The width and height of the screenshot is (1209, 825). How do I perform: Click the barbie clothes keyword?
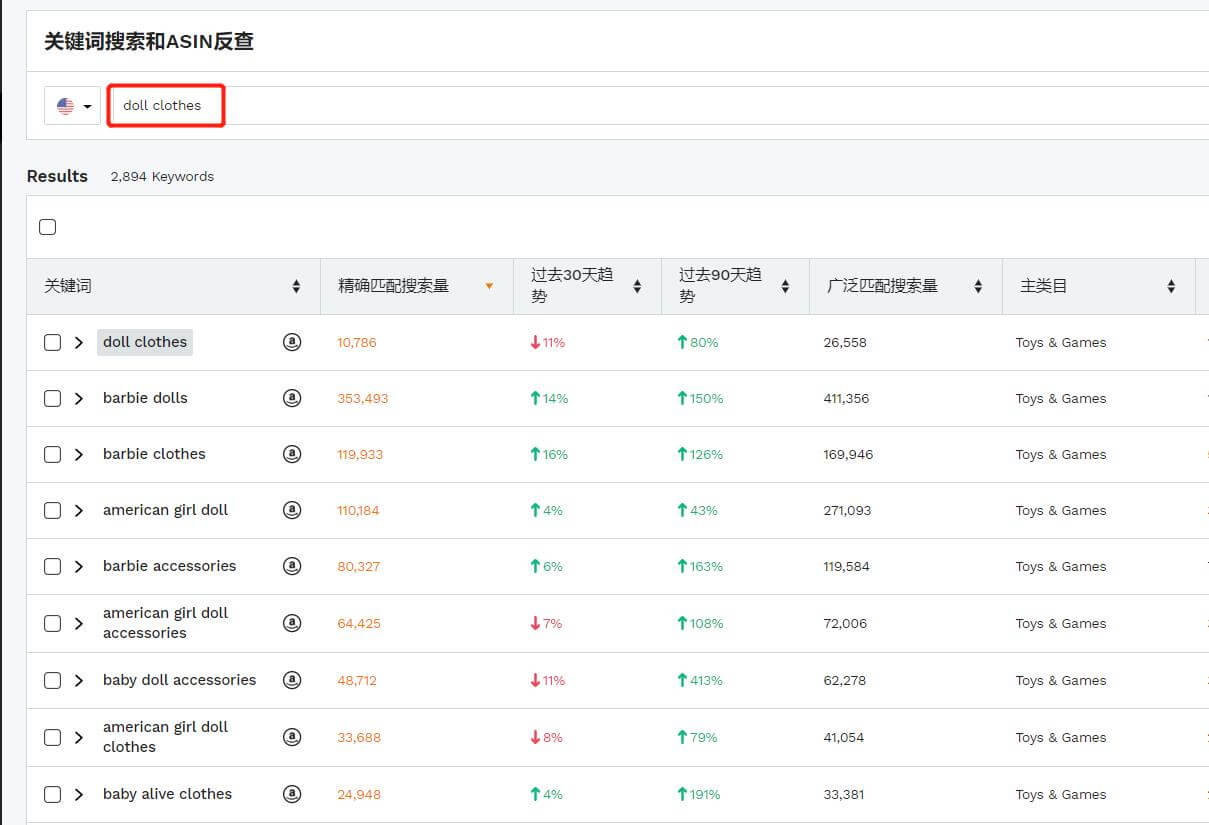coord(154,454)
